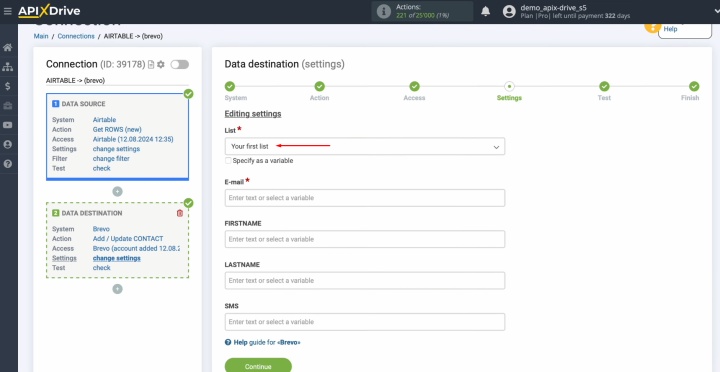Click the connection name AIRTABLE -> (brevo) field

coord(117,81)
